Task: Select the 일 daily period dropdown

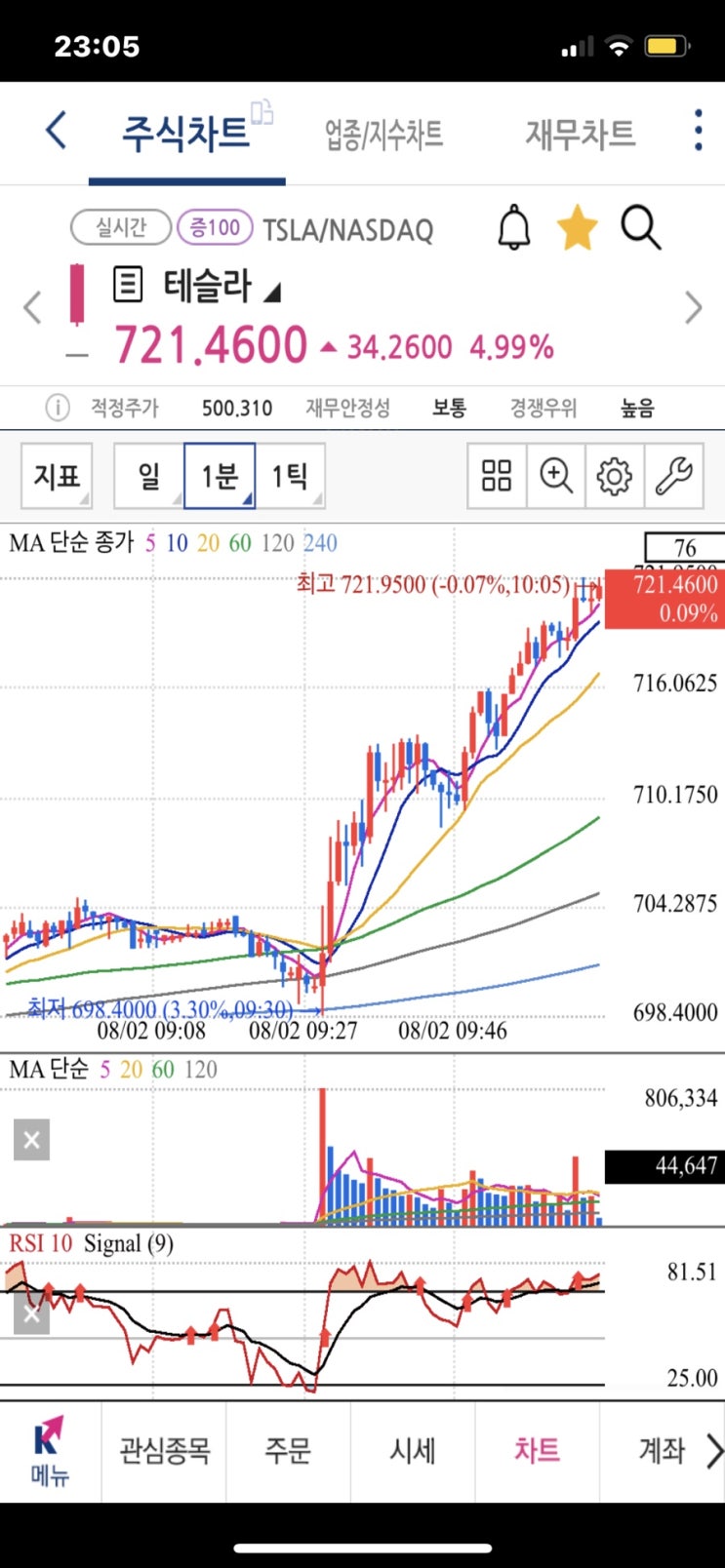Action: [x=148, y=476]
